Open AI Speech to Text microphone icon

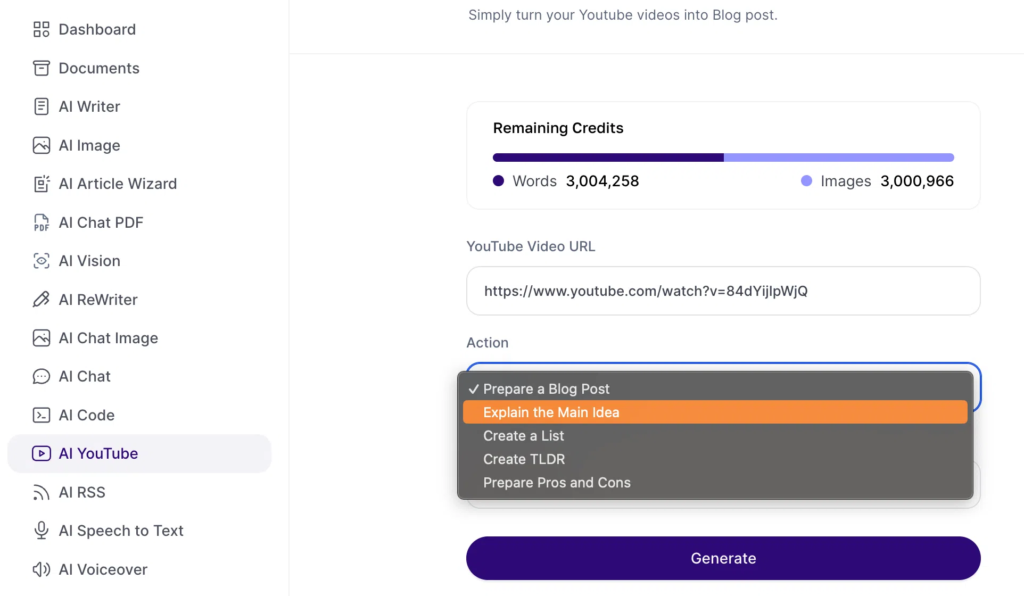pyautogui.click(x=41, y=531)
